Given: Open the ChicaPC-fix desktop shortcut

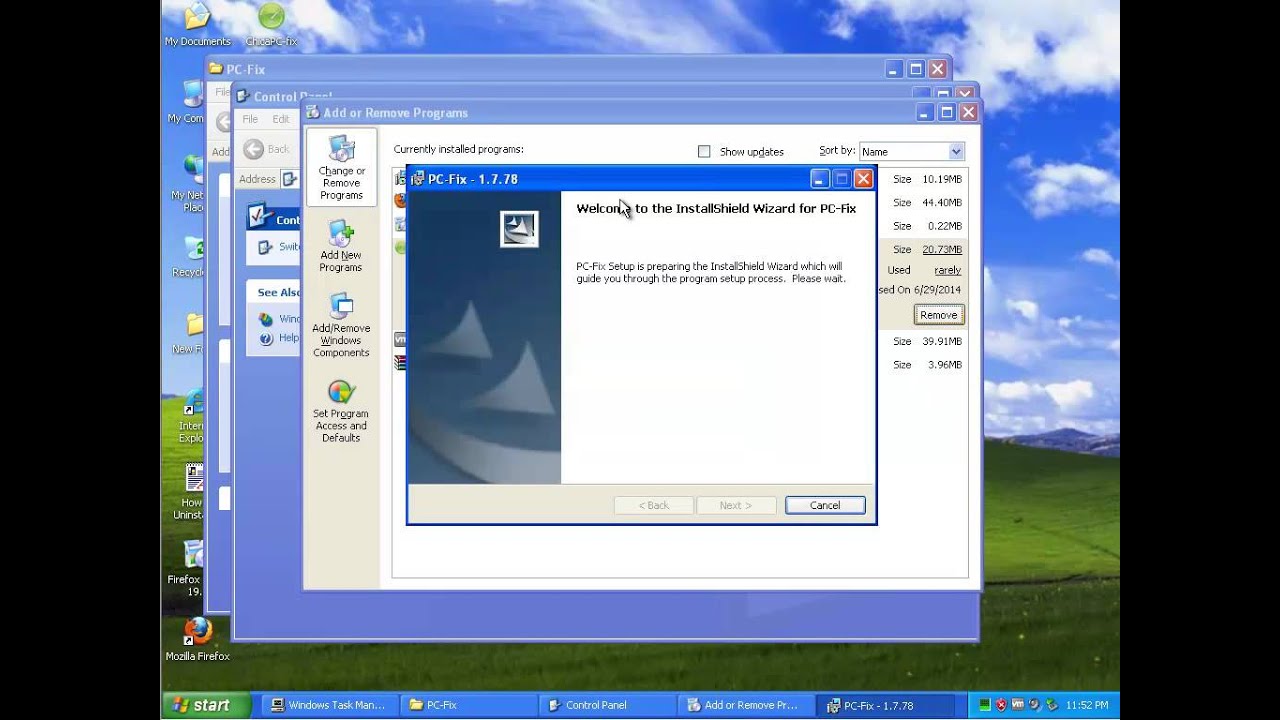Looking at the screenshot, I should click(271, 17).
